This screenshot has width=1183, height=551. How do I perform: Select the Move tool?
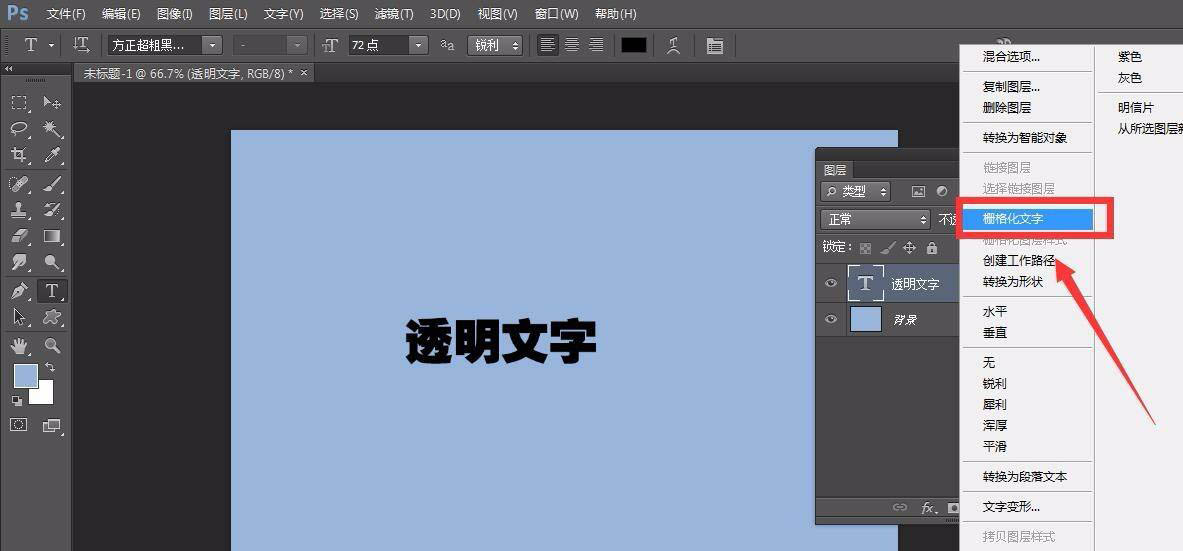52,103
